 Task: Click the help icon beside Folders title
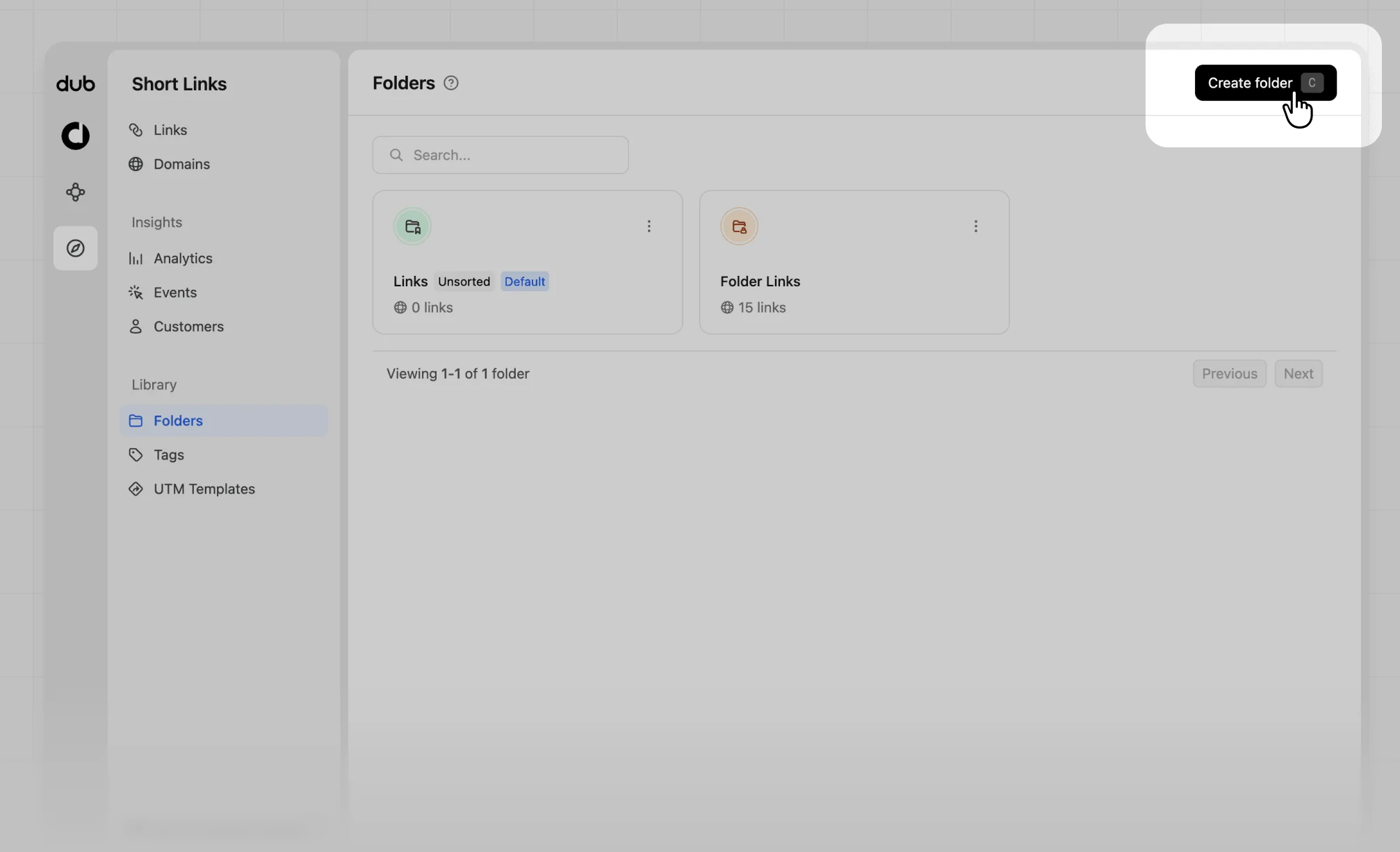coord(451,83)
